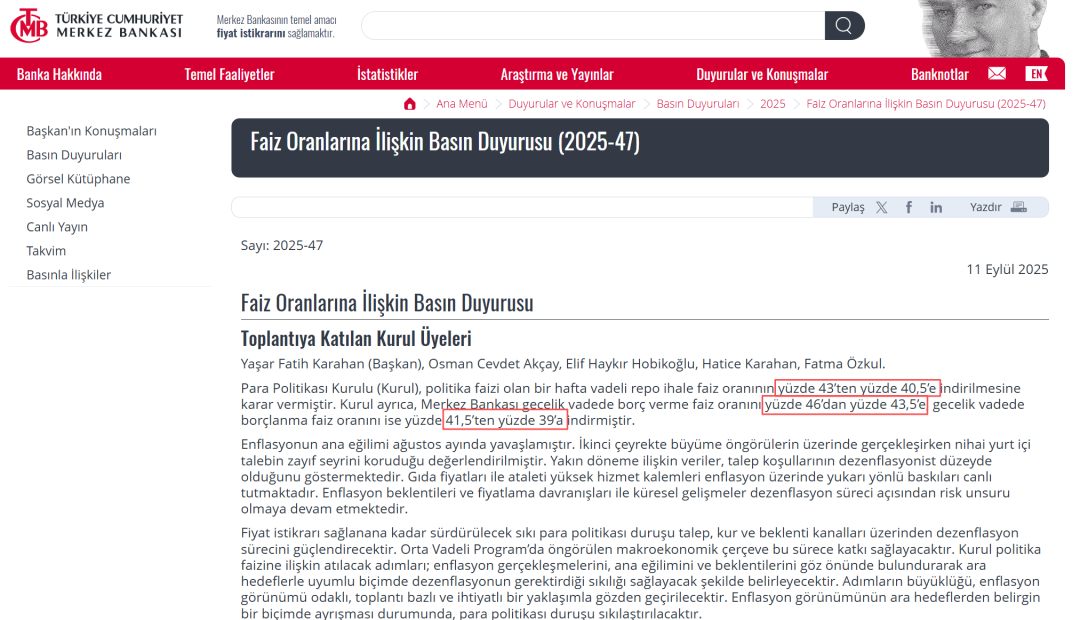Open the İstatistikler menu
Screen dimensions: 1080x620
point(387,75)
